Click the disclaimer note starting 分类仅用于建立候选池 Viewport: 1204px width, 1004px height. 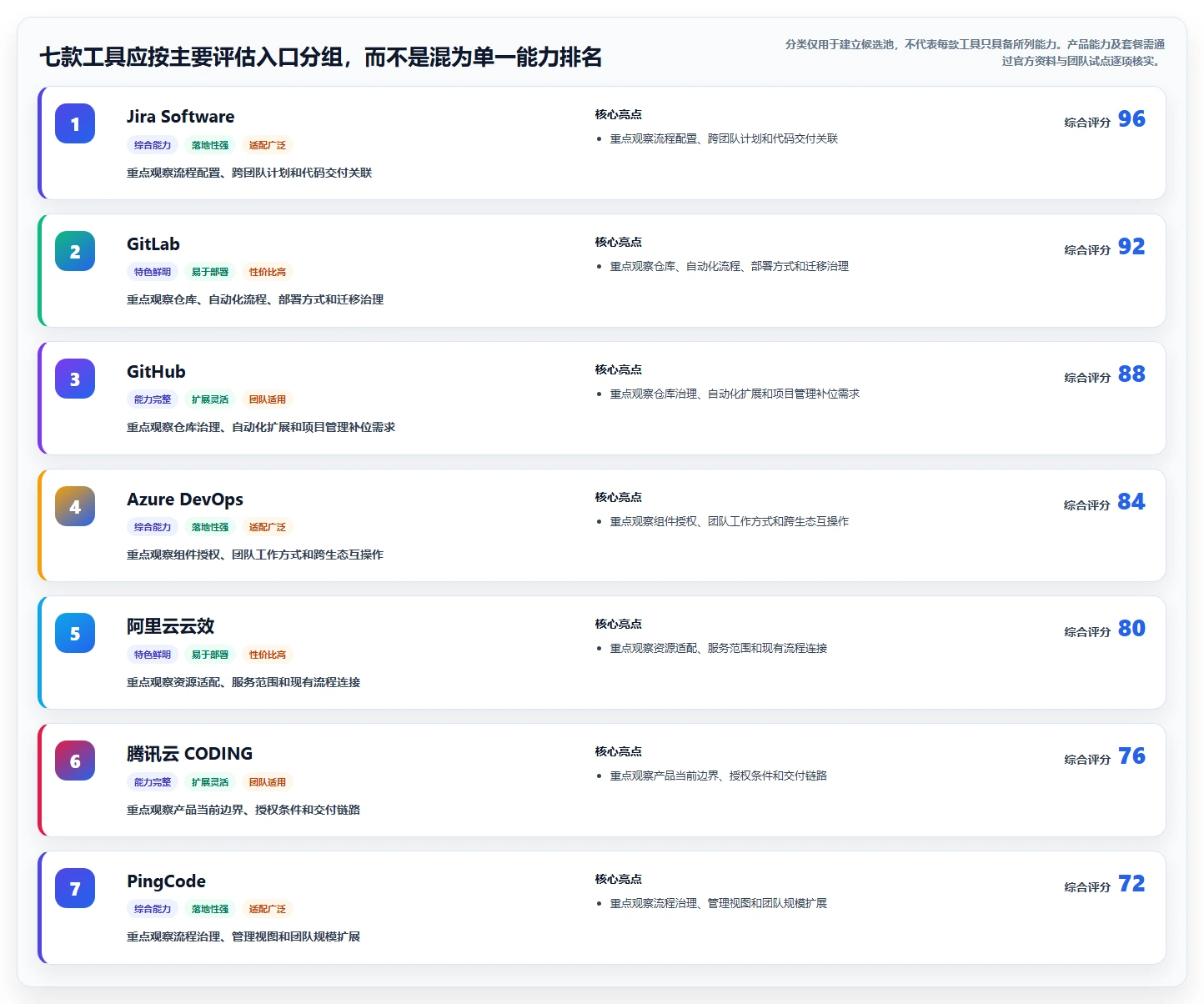[x=975, y=53]
